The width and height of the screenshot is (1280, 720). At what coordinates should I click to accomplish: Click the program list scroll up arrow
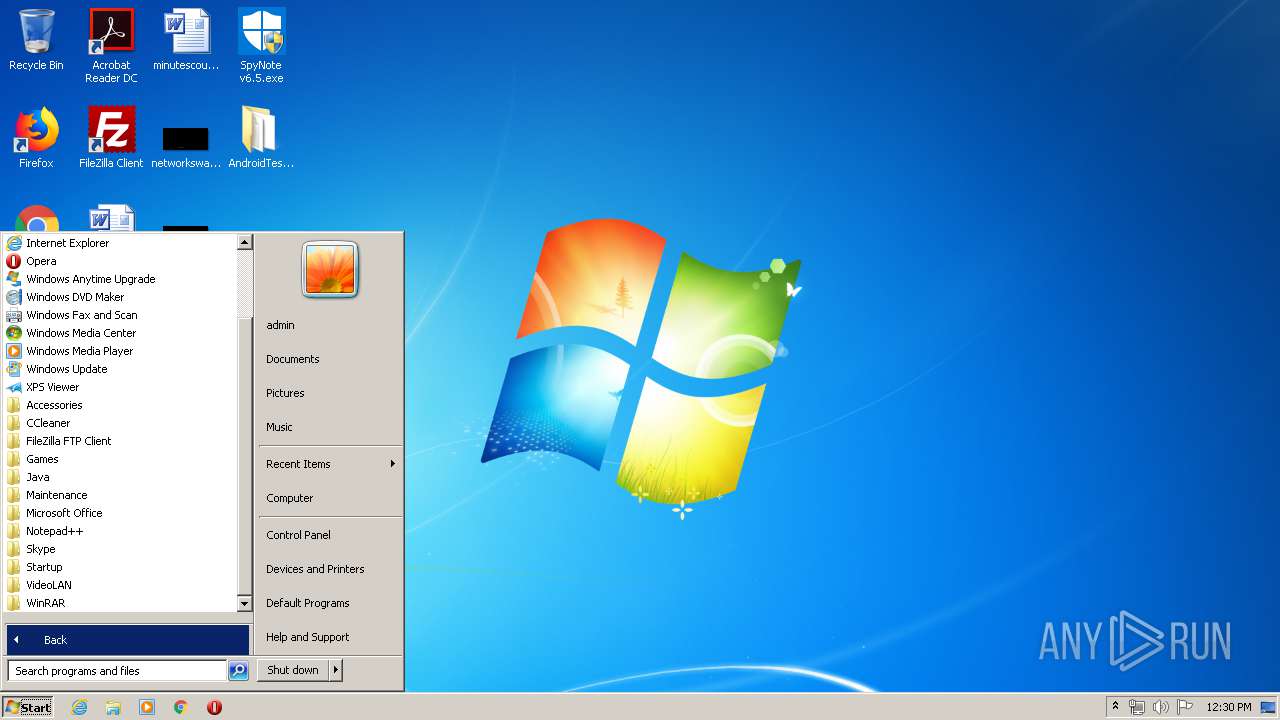(244, 242)
